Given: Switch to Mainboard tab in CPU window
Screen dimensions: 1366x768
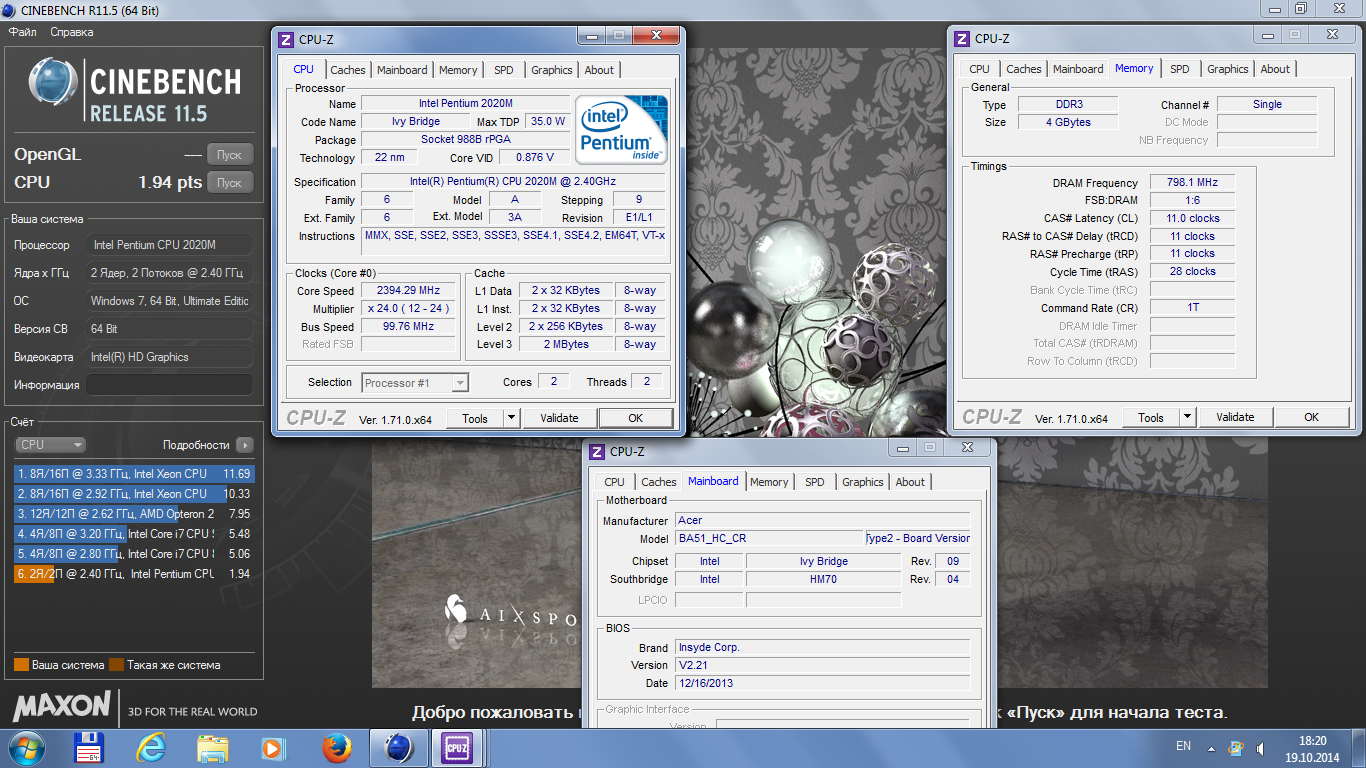Looking at the screenshot, I should click(x=402, y=70).
